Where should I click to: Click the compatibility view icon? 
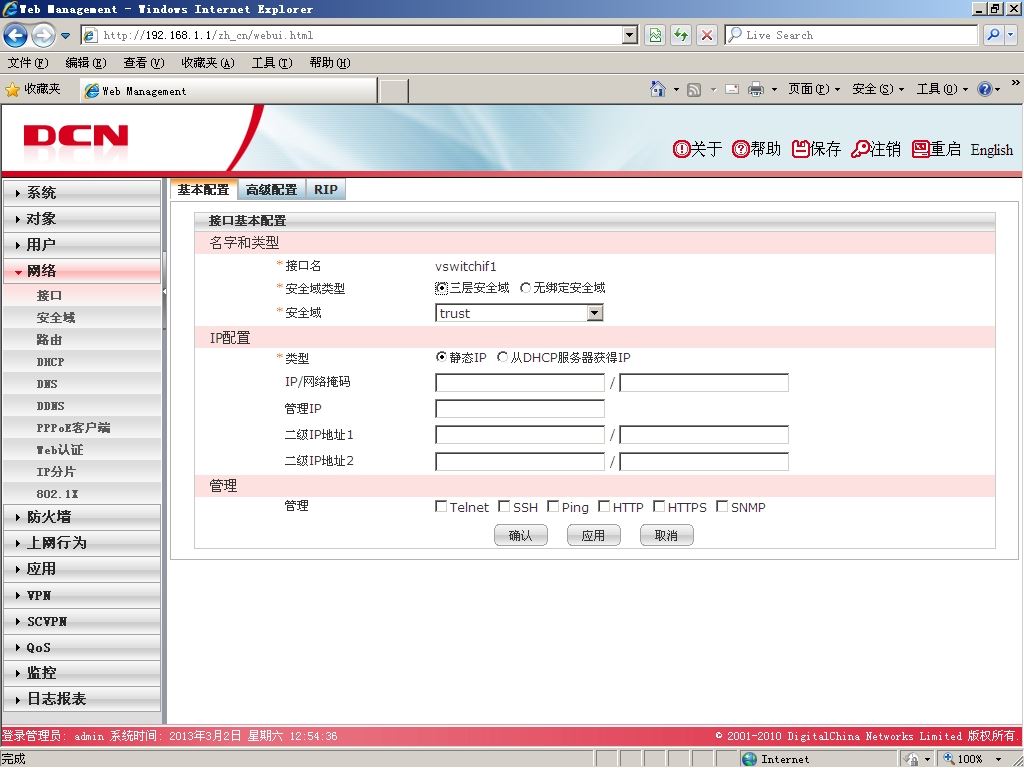click(654, 35)
